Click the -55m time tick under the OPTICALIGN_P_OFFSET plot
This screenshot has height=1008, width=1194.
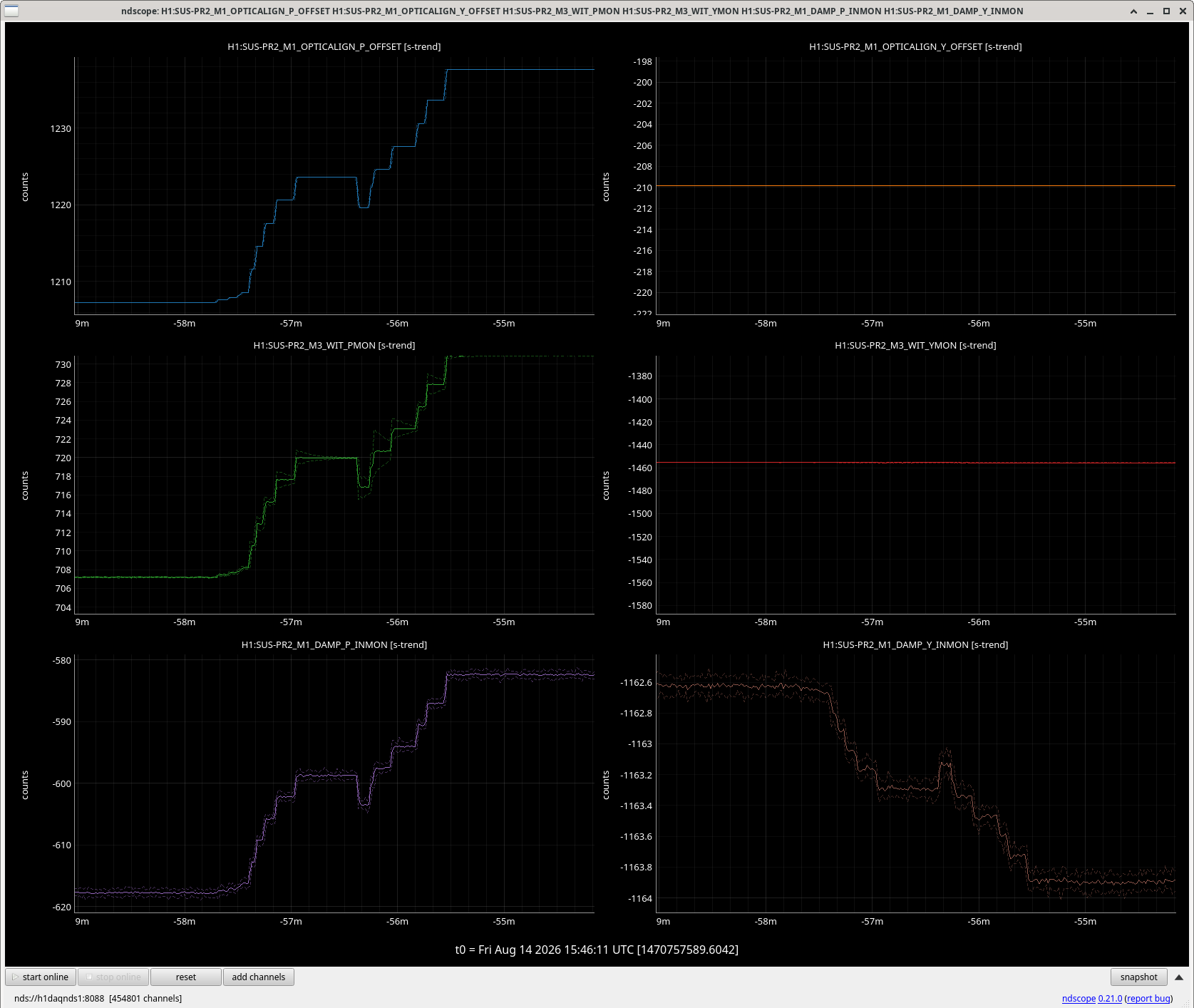point(504,323)
